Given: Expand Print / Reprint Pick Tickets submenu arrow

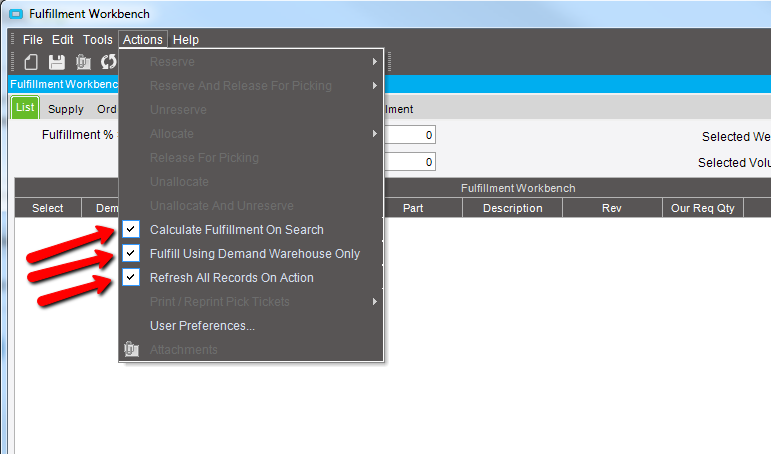Looking at the screenshot, I should (x=374, y=302).
